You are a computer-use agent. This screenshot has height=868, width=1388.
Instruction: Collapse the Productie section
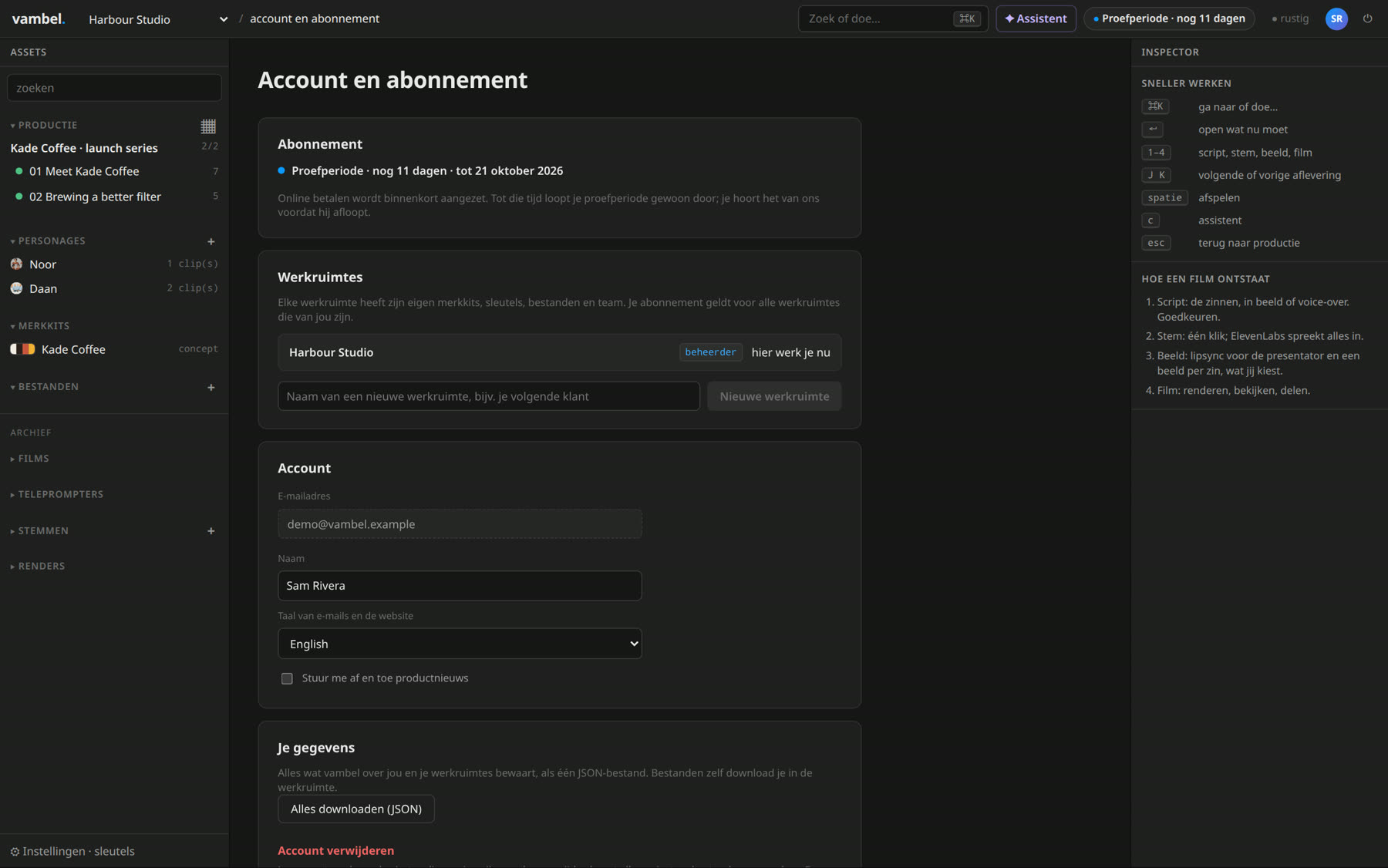pos(44,125)
